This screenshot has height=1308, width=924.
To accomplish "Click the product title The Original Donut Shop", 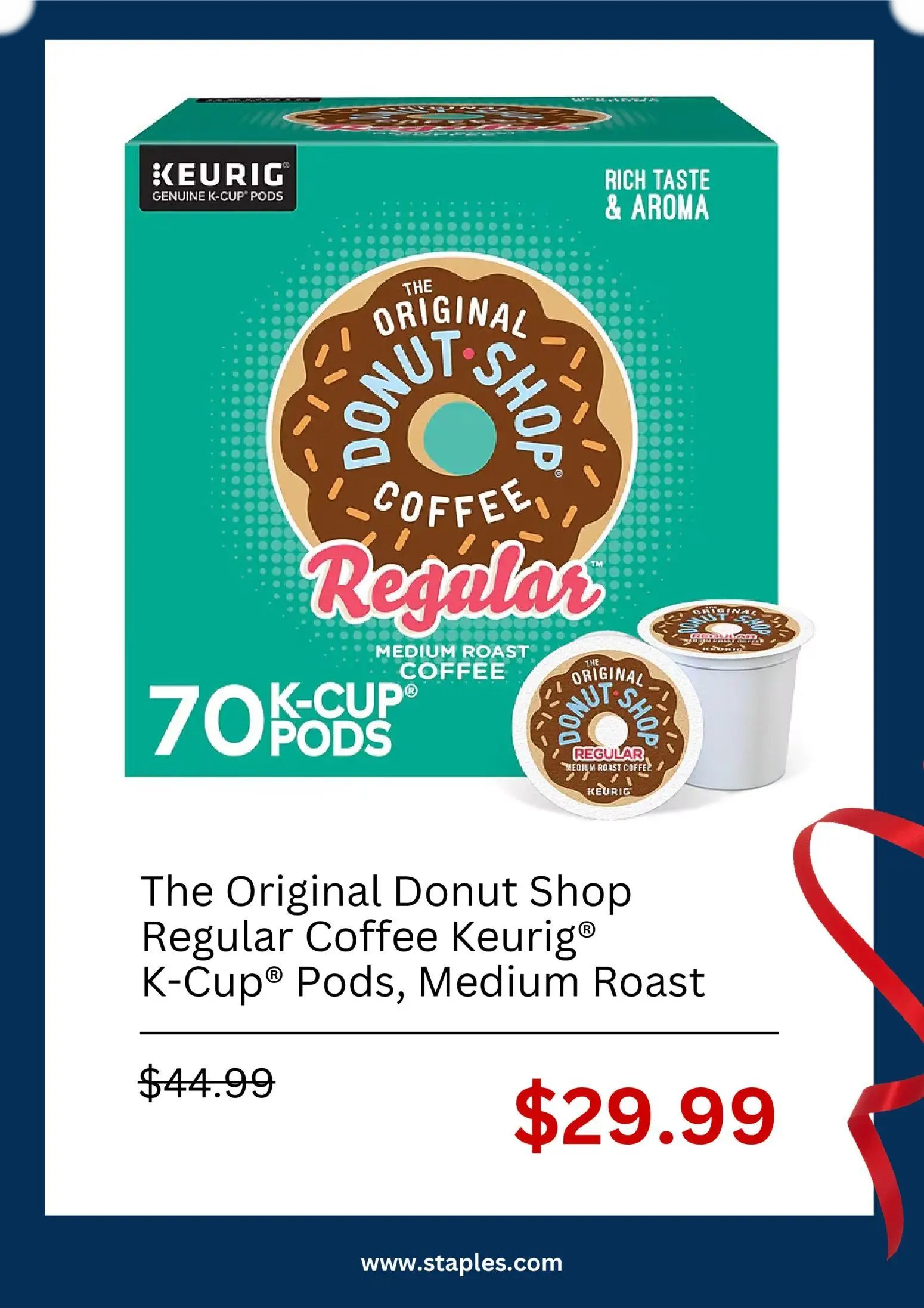I will coord(386,890).
